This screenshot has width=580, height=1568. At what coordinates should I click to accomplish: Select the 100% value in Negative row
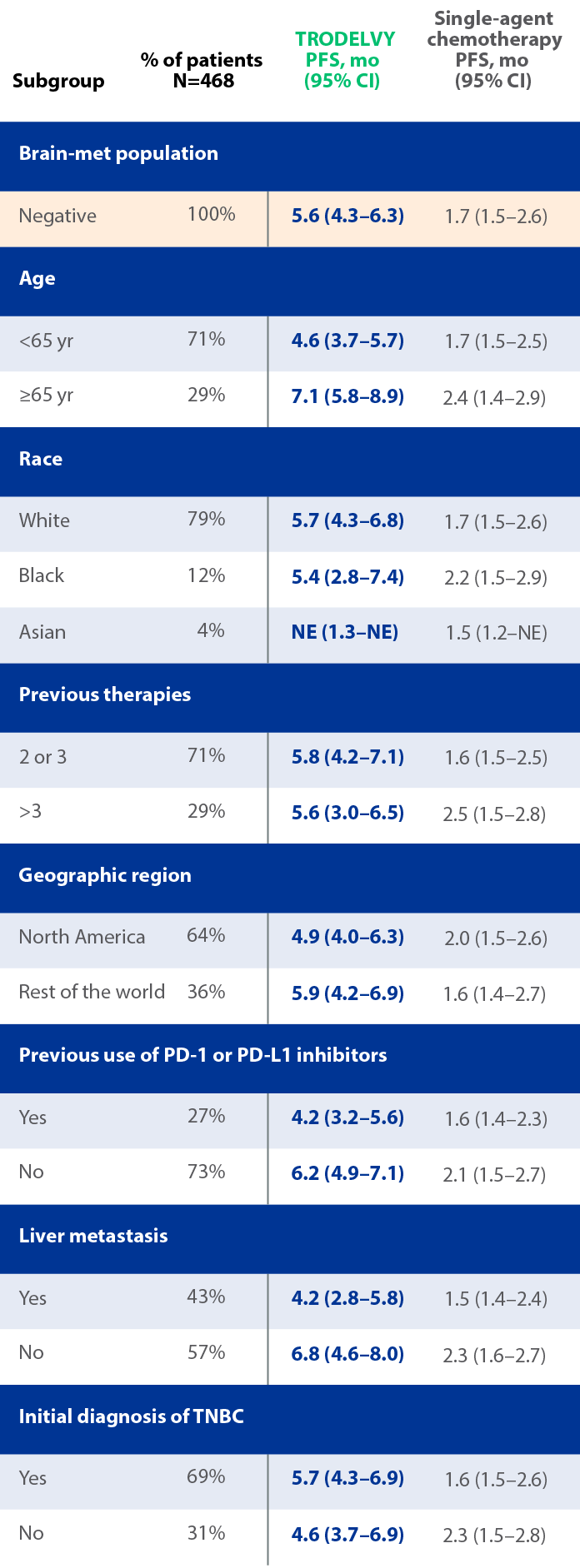click(x=211, y=215)
